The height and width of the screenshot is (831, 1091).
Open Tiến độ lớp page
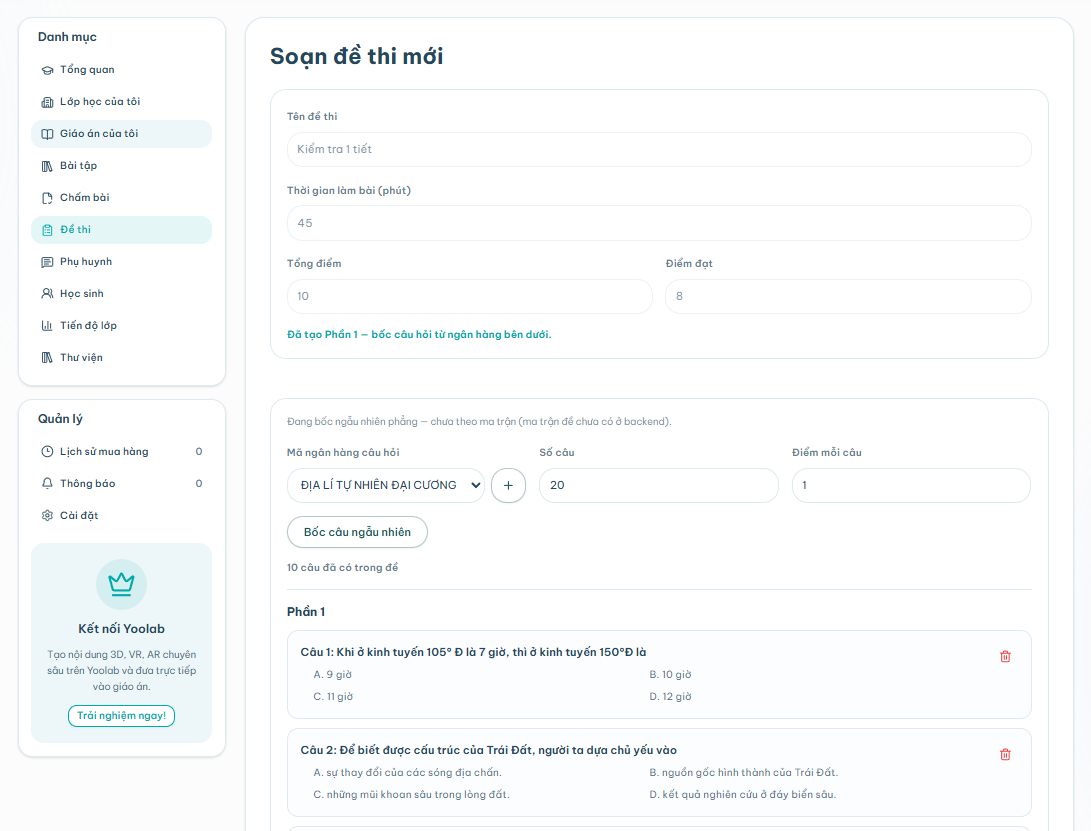click(121, 326)
